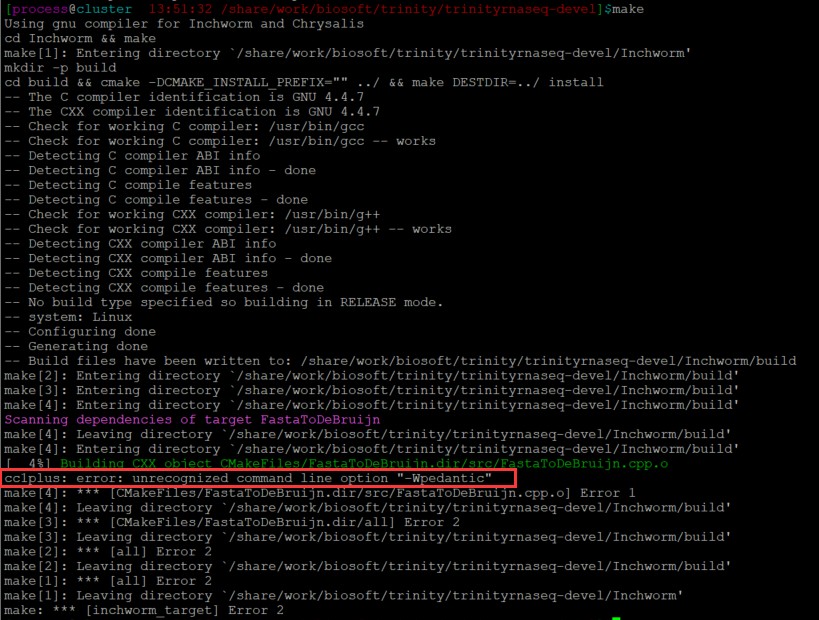The height and width of the screenshot is (620, 819).
Task: Click the typed 'make' command at the prompt
Action: click(x=627, y=9)
